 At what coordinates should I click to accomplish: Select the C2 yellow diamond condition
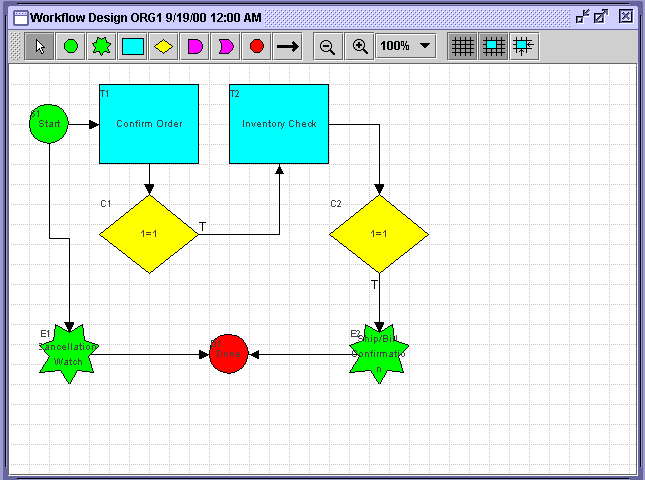pyautogui.click(x=379, y=234)
